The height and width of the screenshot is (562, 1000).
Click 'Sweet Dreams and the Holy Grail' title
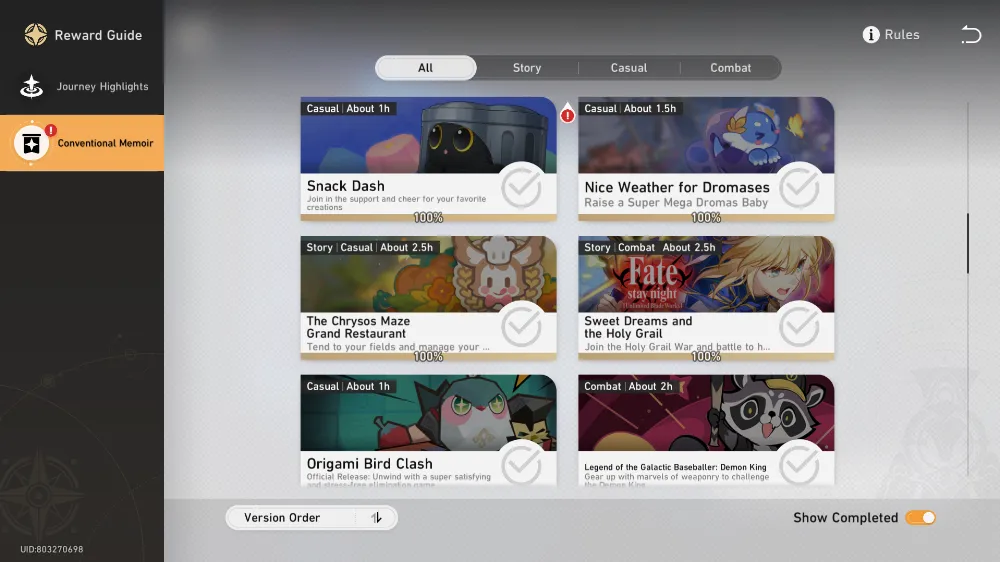coord(638,327)
